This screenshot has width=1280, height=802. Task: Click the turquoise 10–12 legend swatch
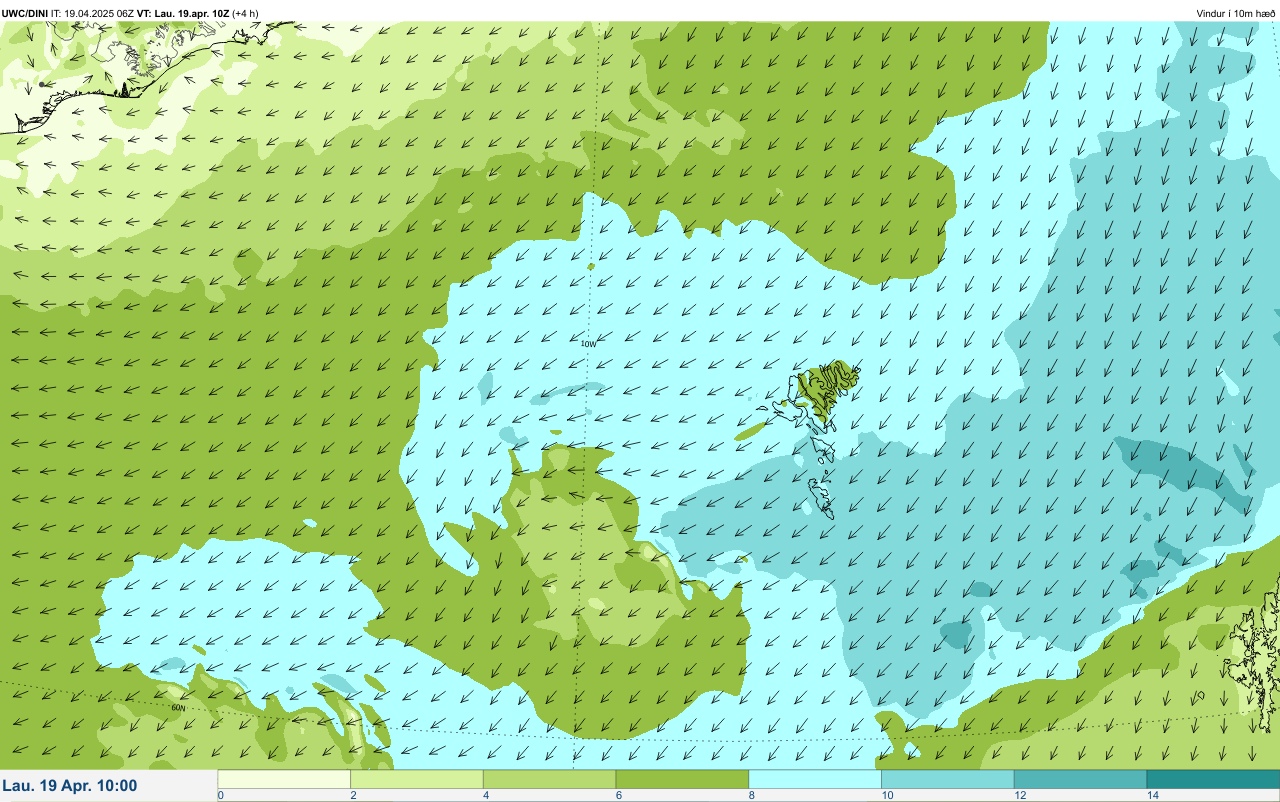947,779
